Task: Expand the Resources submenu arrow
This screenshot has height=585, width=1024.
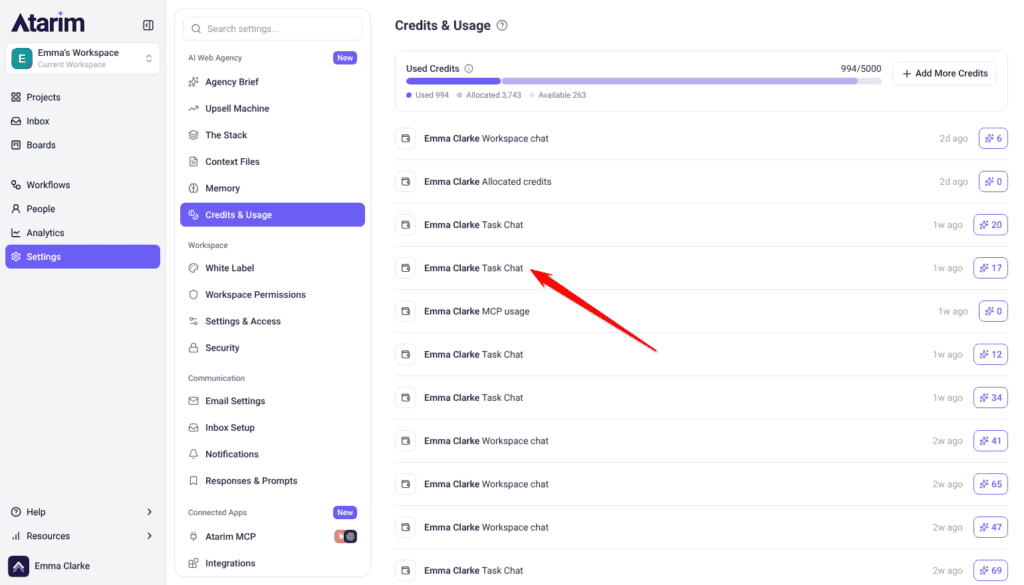Action: [x=150, y=536]
